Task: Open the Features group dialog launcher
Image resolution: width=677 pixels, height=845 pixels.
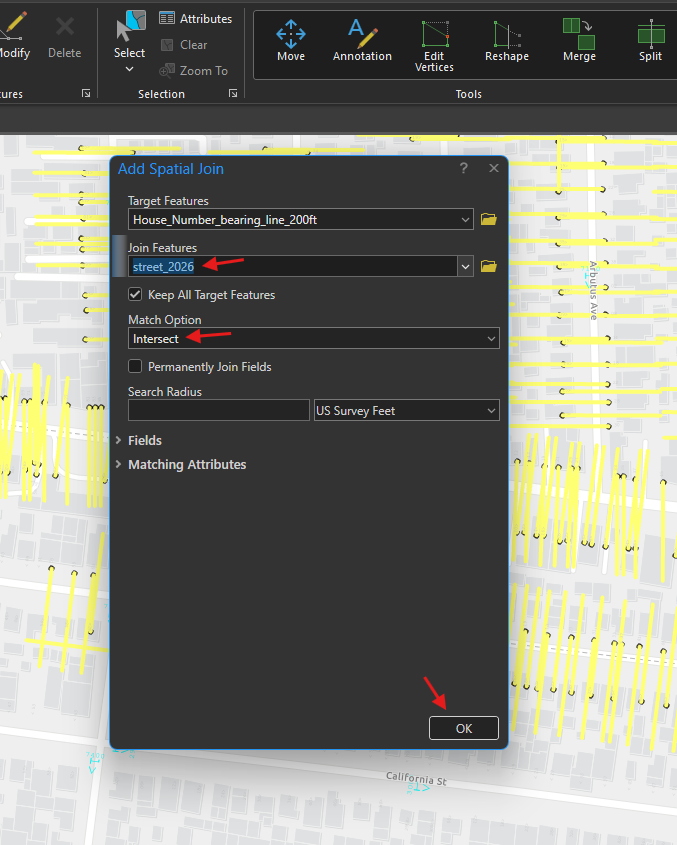Action: (x=86, y=94)
